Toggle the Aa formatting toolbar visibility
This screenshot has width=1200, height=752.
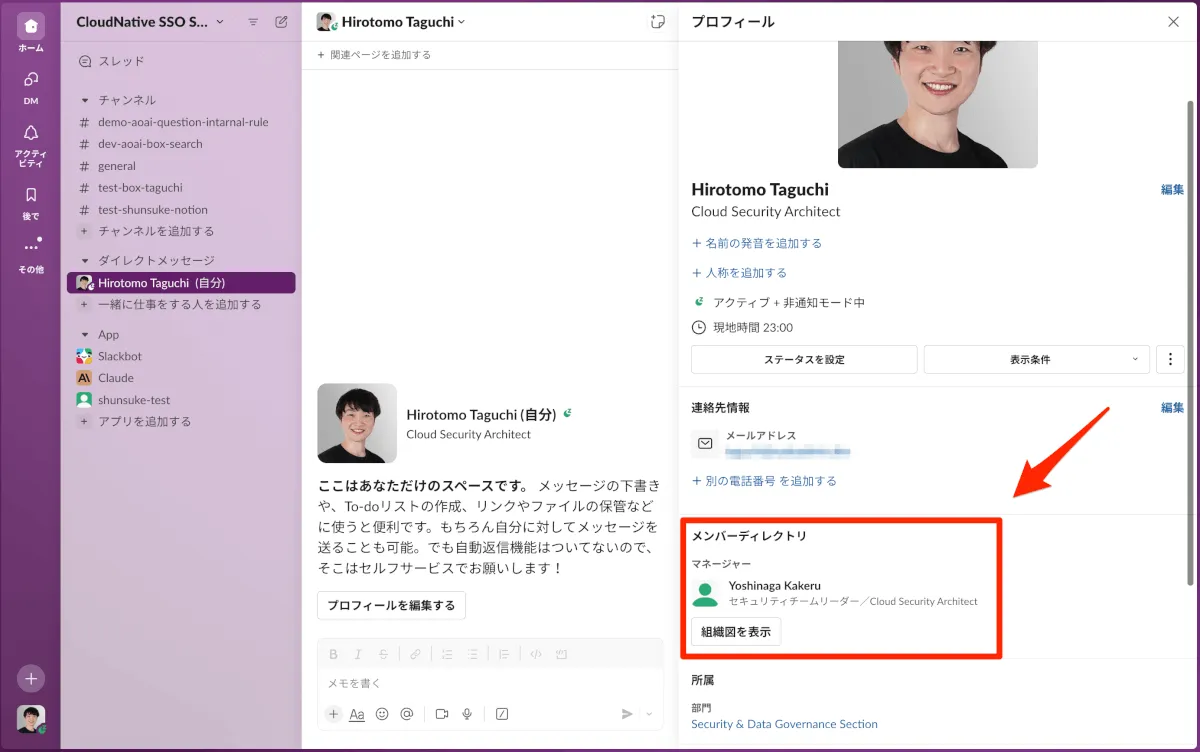point(357,714)
